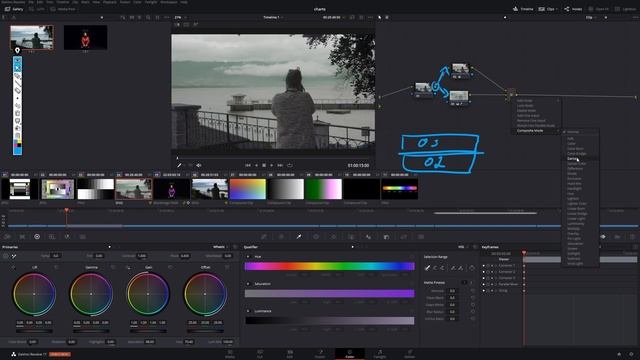Toggle the Nodes panel button

tap(573, 9)
